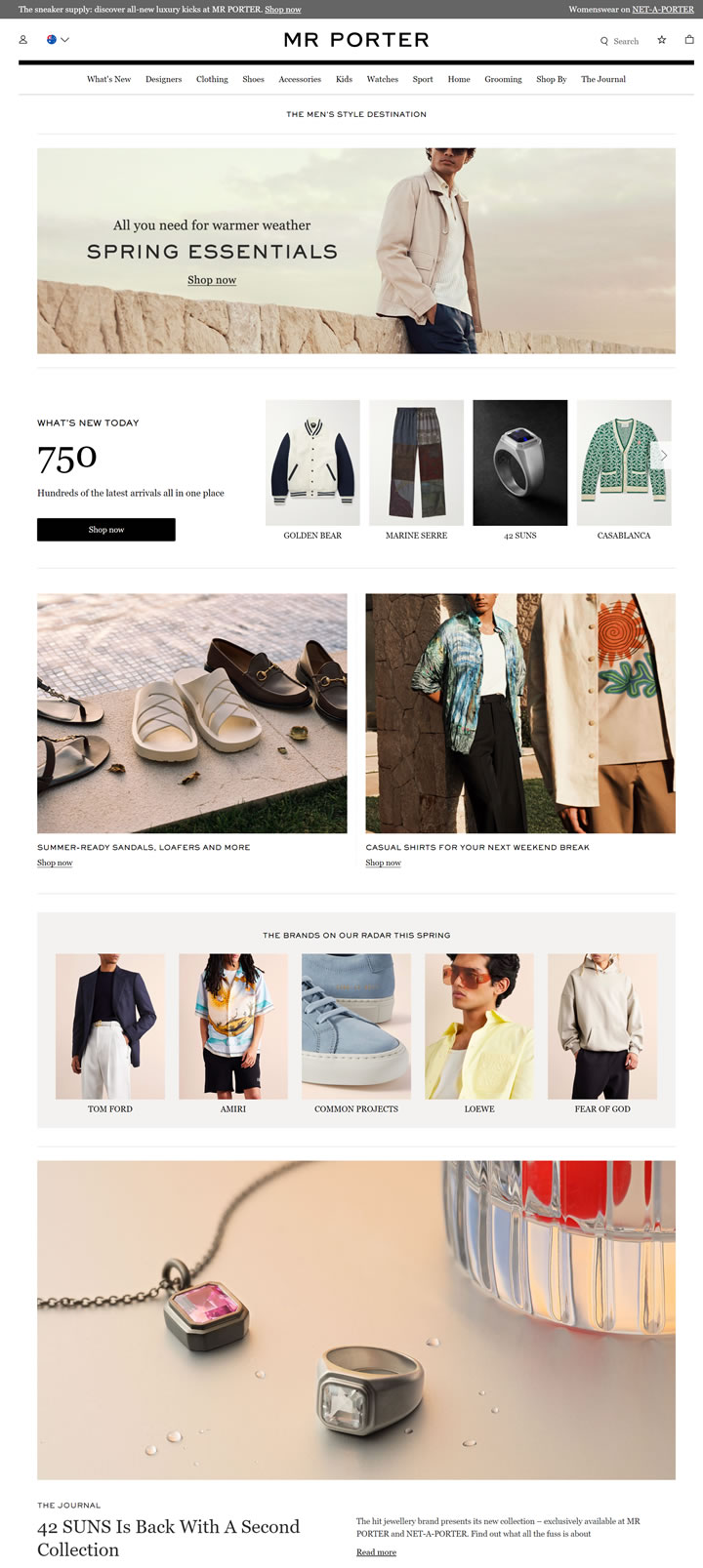The height and width of the screenshot is (1568, 703).
Task: Open the account profile icon
Action: point(22,40)
